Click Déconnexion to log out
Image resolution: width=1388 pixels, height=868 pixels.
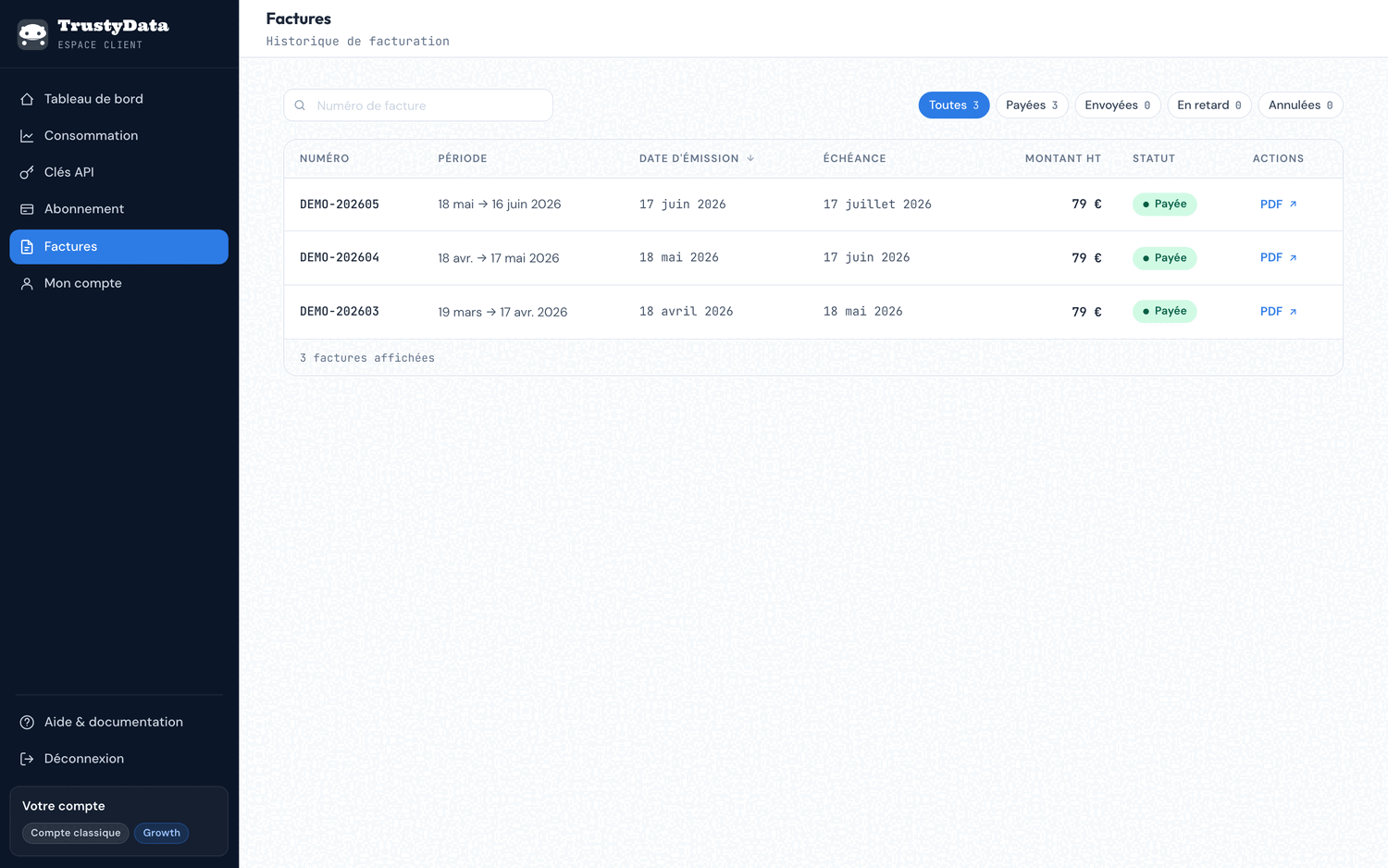[x=118, y=759]
